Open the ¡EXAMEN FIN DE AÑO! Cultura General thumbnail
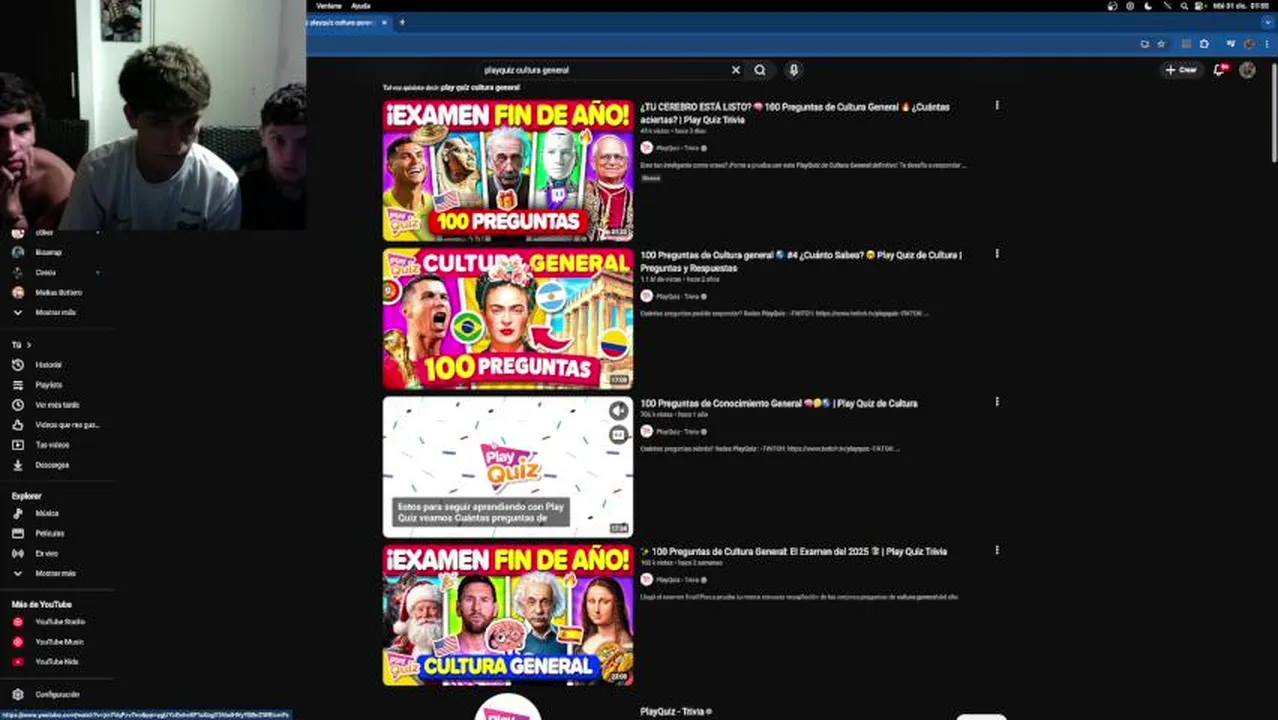Screen dimensions: 1278x720 [x=508, y=615]
